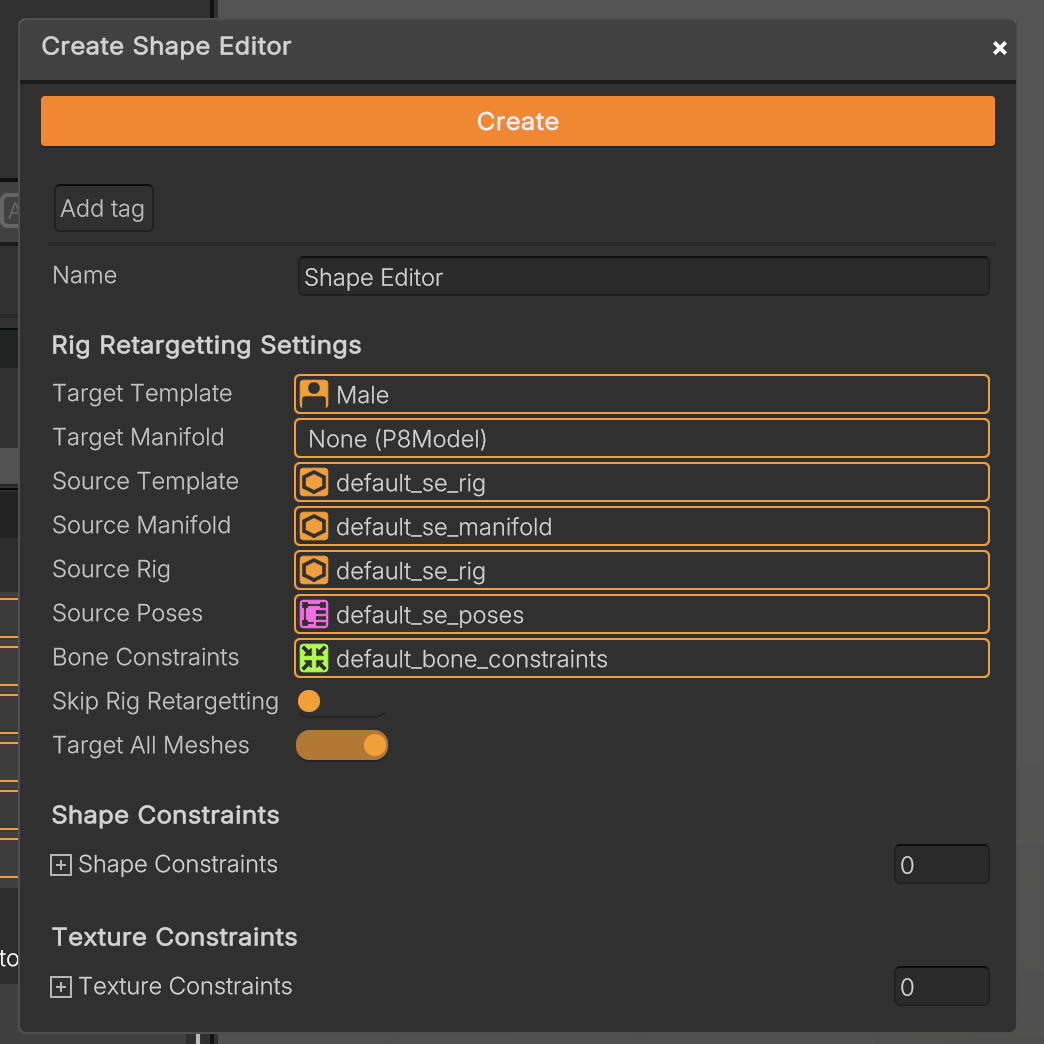
Task: Click the green Bone Constraints icon
Action: coord(314,658)
